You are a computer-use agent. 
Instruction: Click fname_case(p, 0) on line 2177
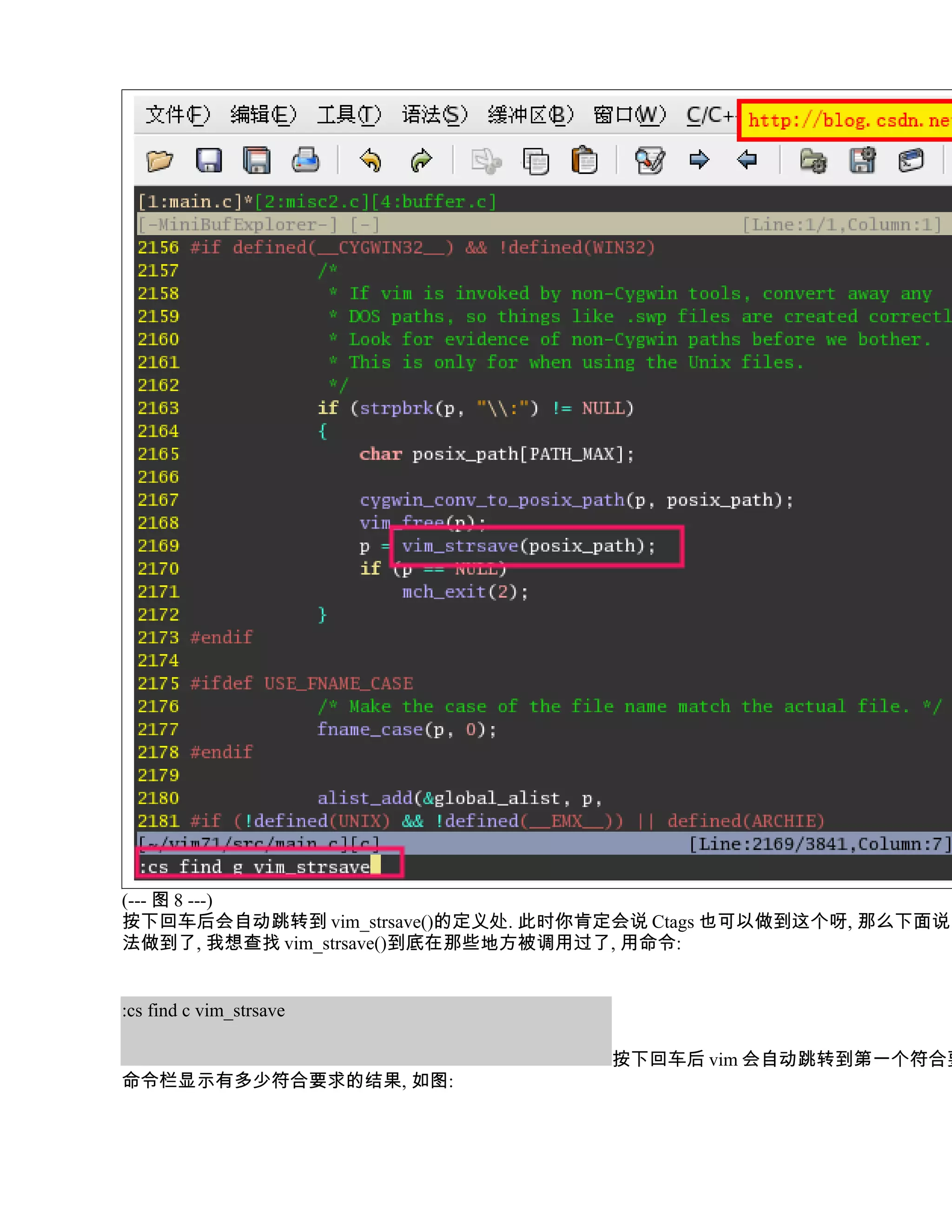tap(407, 729)
